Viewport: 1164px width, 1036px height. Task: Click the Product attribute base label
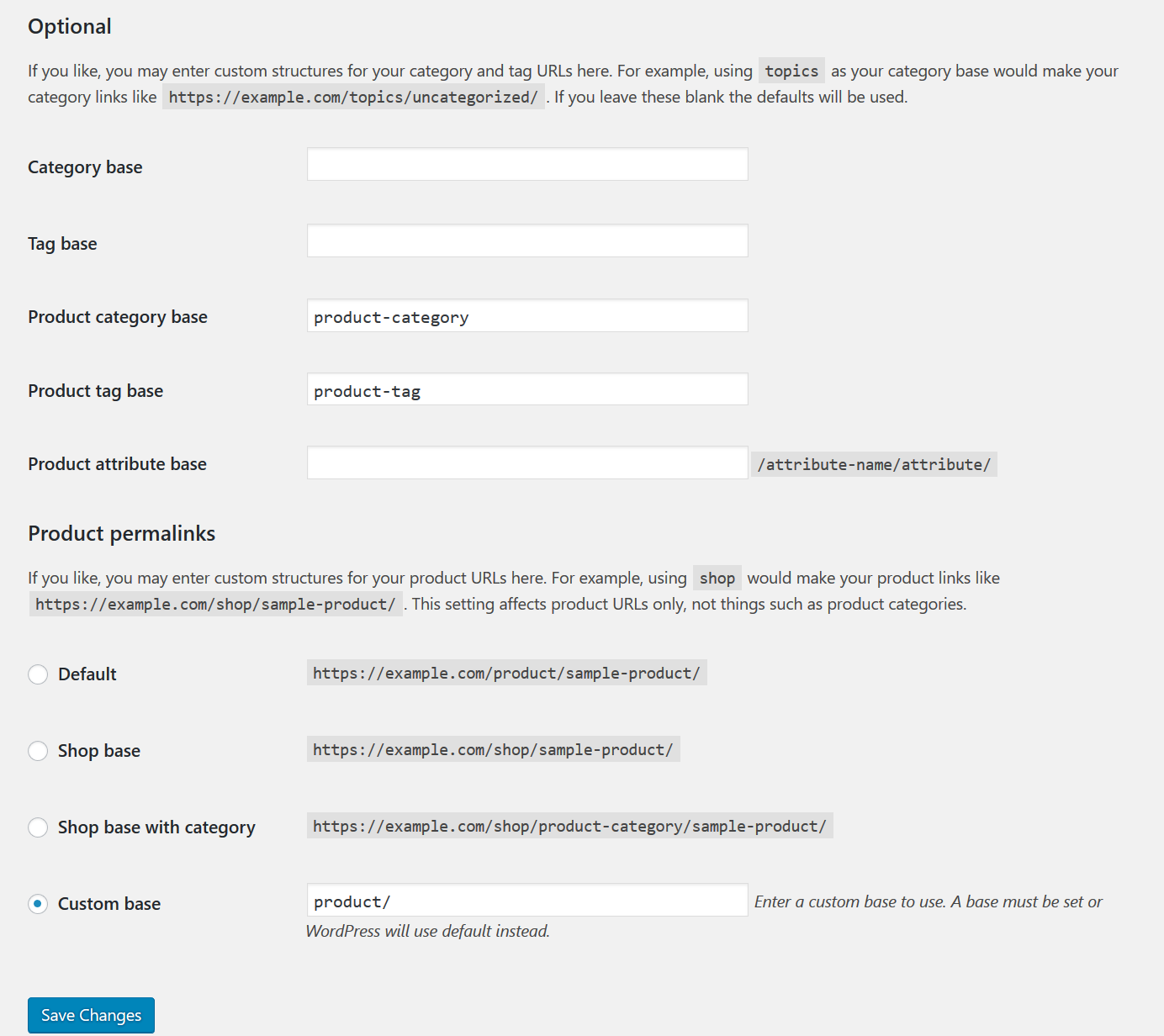117,464
